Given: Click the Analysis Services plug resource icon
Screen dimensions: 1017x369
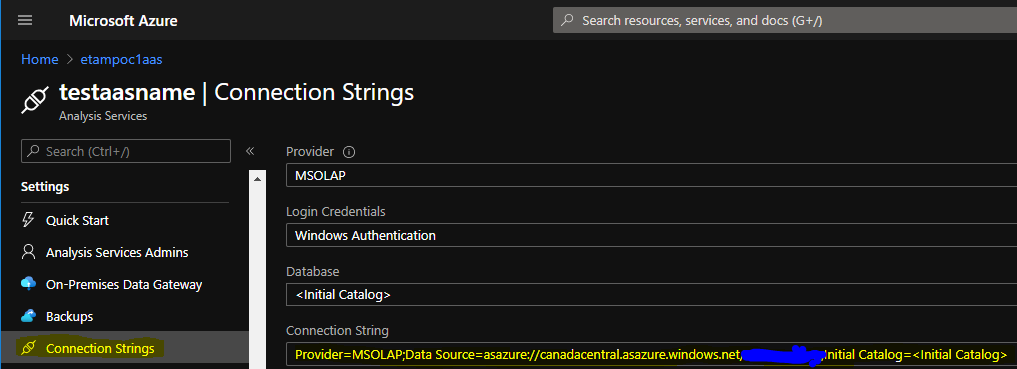Looking at the screenshot, I should (34, 101).
